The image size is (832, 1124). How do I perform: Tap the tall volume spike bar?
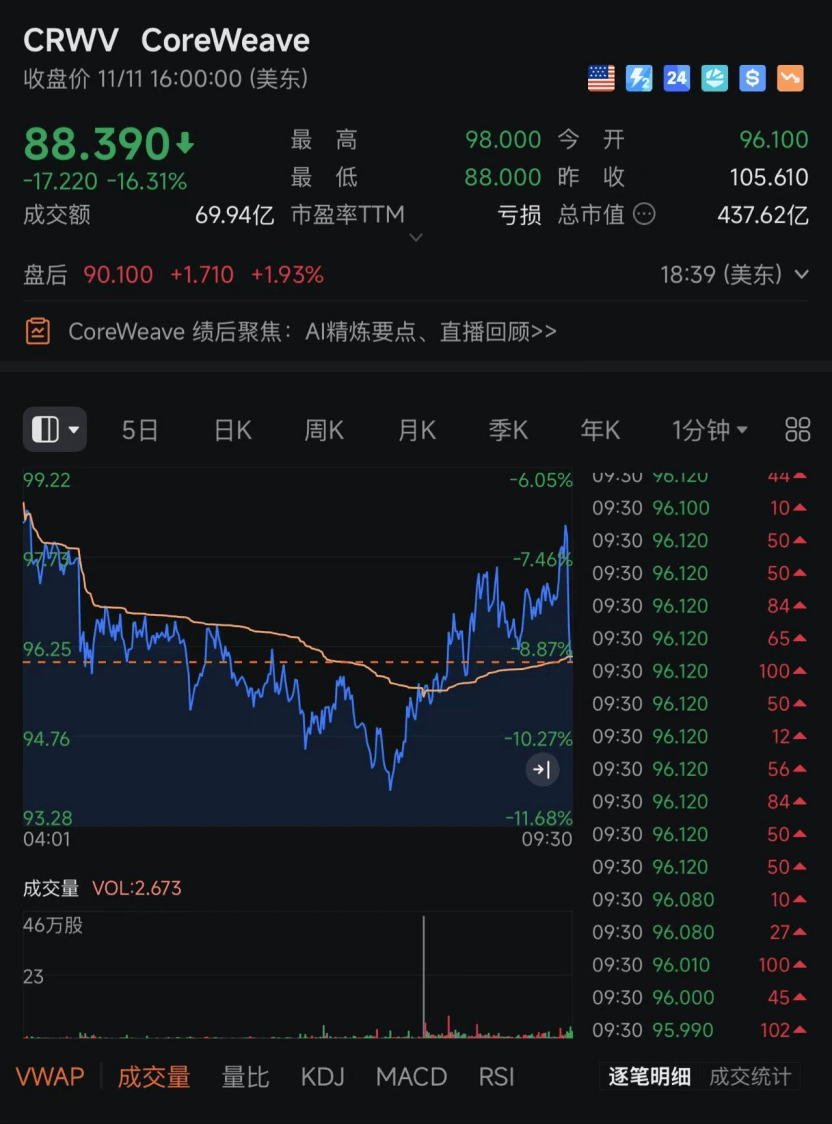[x=424, y=975]
